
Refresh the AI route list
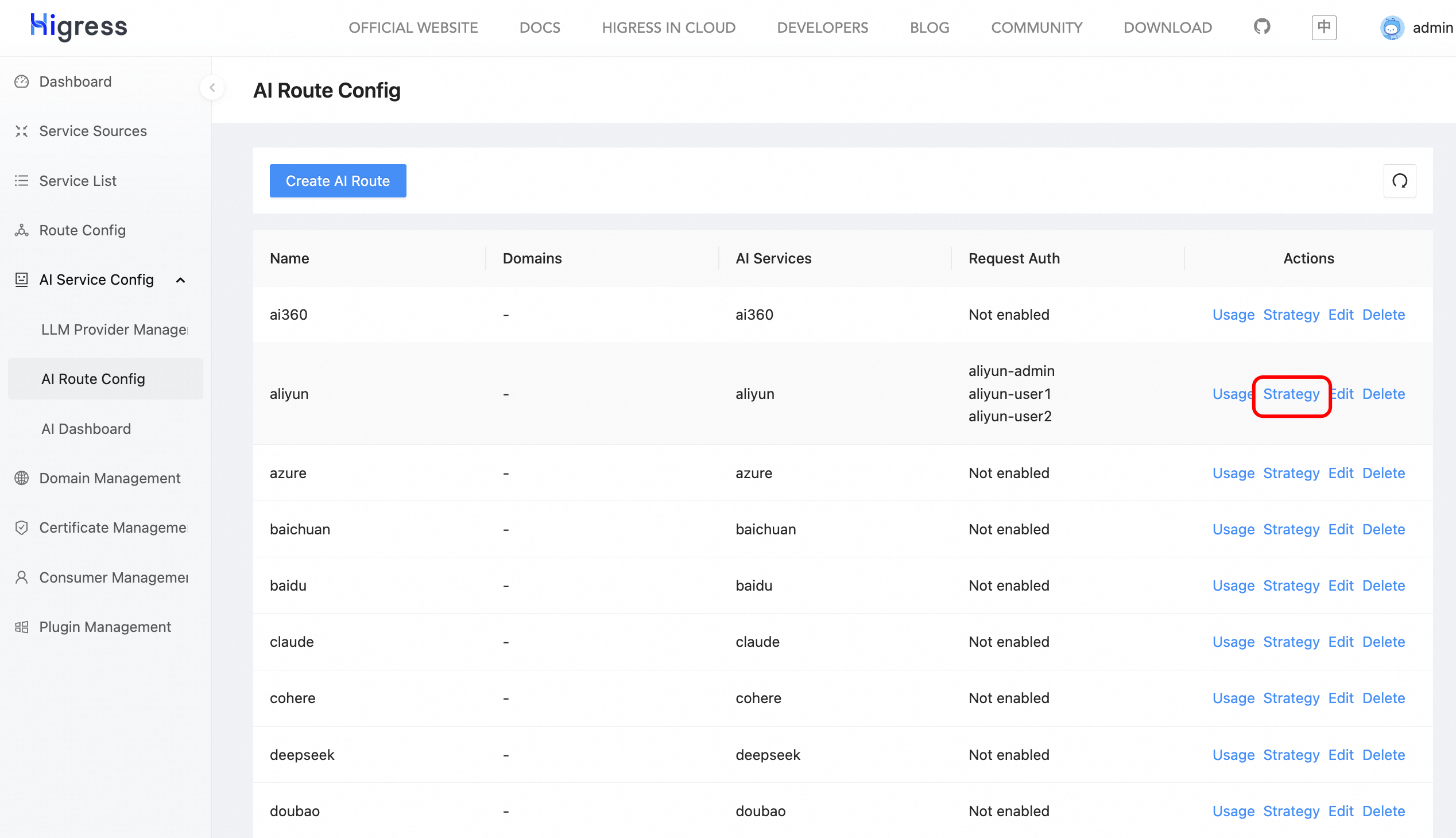1399,181
